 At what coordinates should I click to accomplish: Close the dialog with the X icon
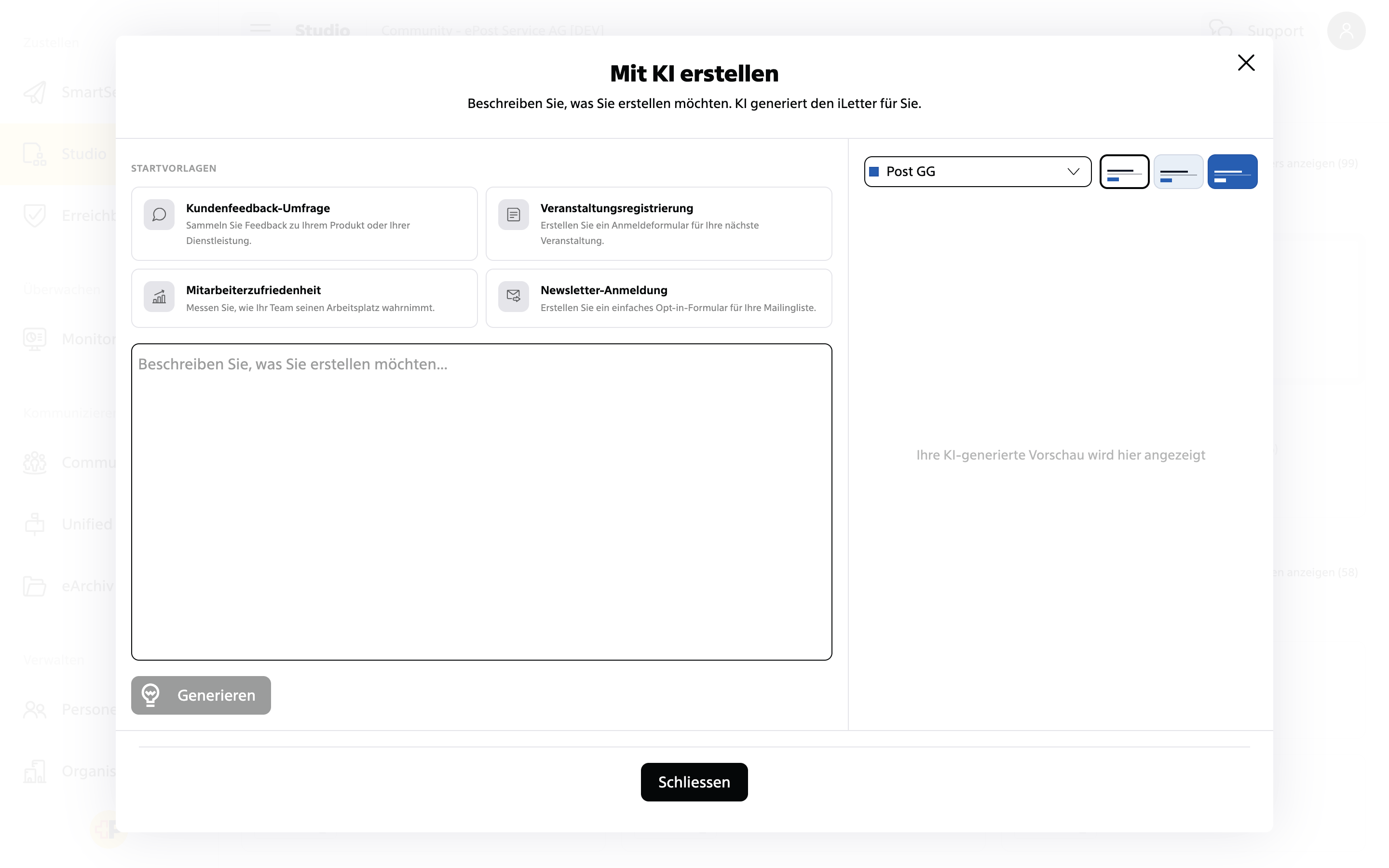click(1246, 63)
